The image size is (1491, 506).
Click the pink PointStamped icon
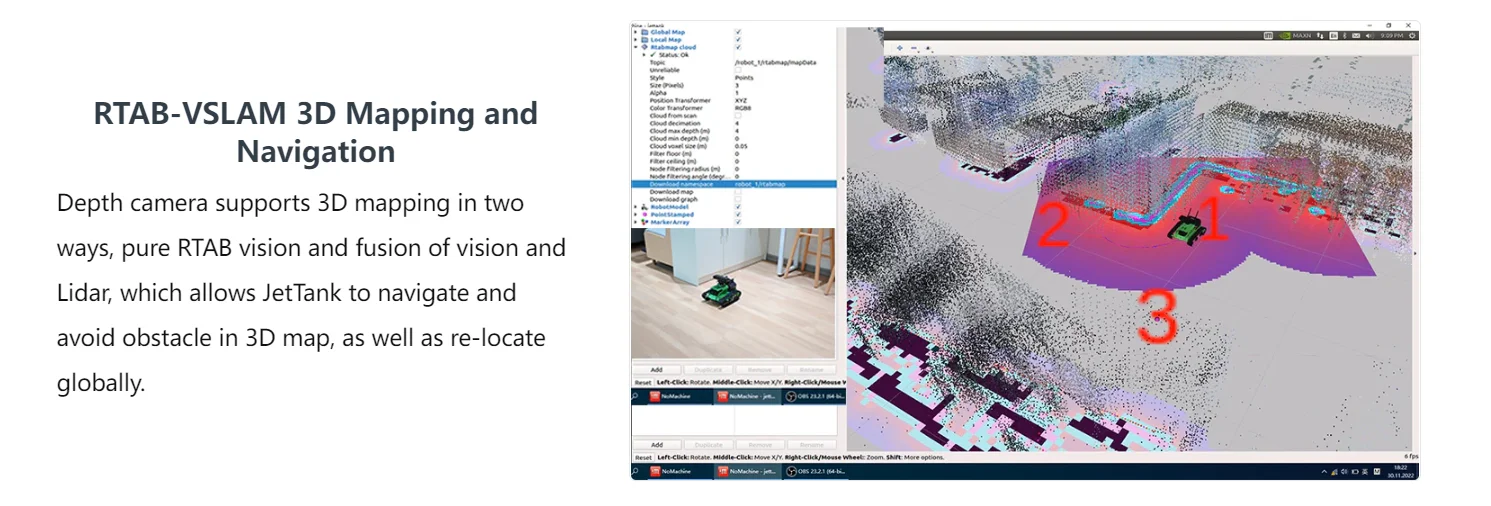(645, 215)
